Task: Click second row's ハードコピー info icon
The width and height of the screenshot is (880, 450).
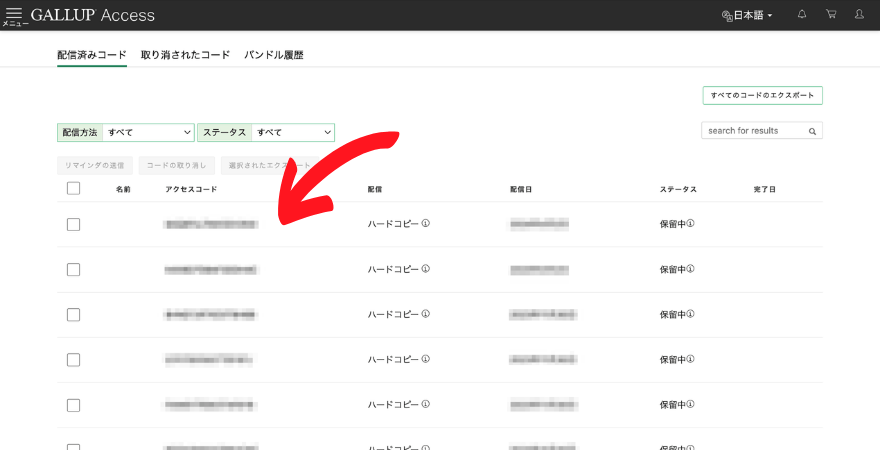Action: coord(425,269)
